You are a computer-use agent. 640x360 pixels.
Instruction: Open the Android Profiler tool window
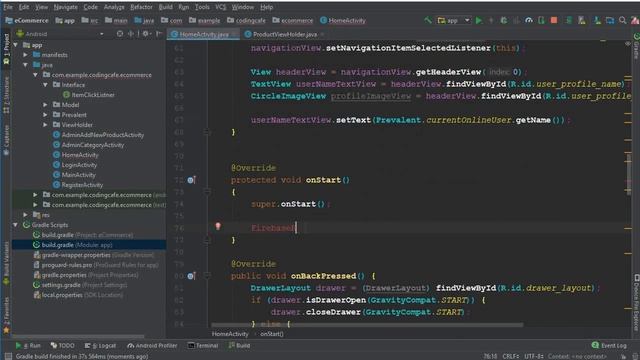tap(152, 345)
